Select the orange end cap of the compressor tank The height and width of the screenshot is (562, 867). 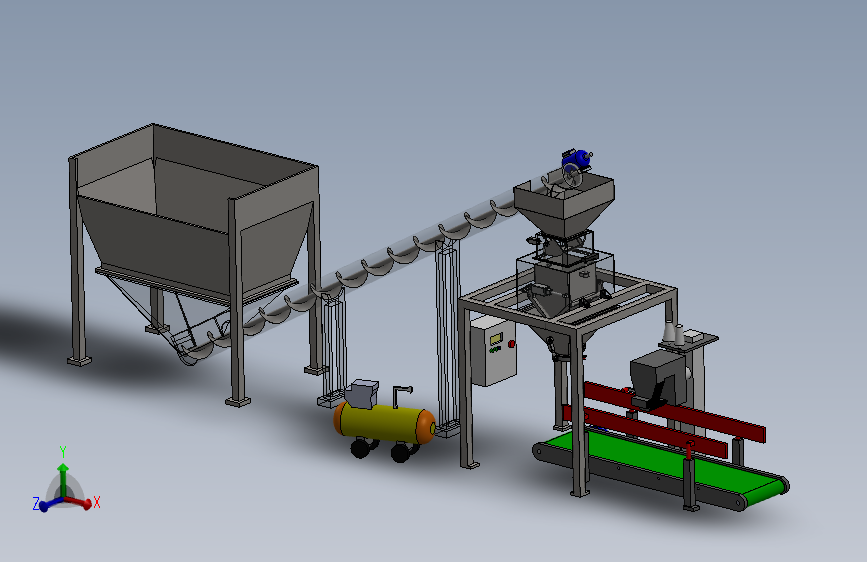(426, 426)
